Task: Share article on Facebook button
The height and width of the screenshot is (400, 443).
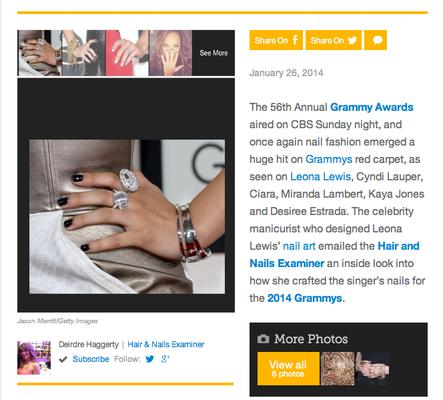Action: coord(276,40)
